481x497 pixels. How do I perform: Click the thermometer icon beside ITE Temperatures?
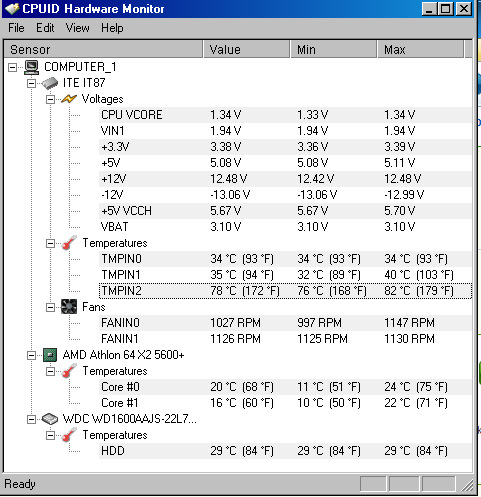click(x=69, y=243)
